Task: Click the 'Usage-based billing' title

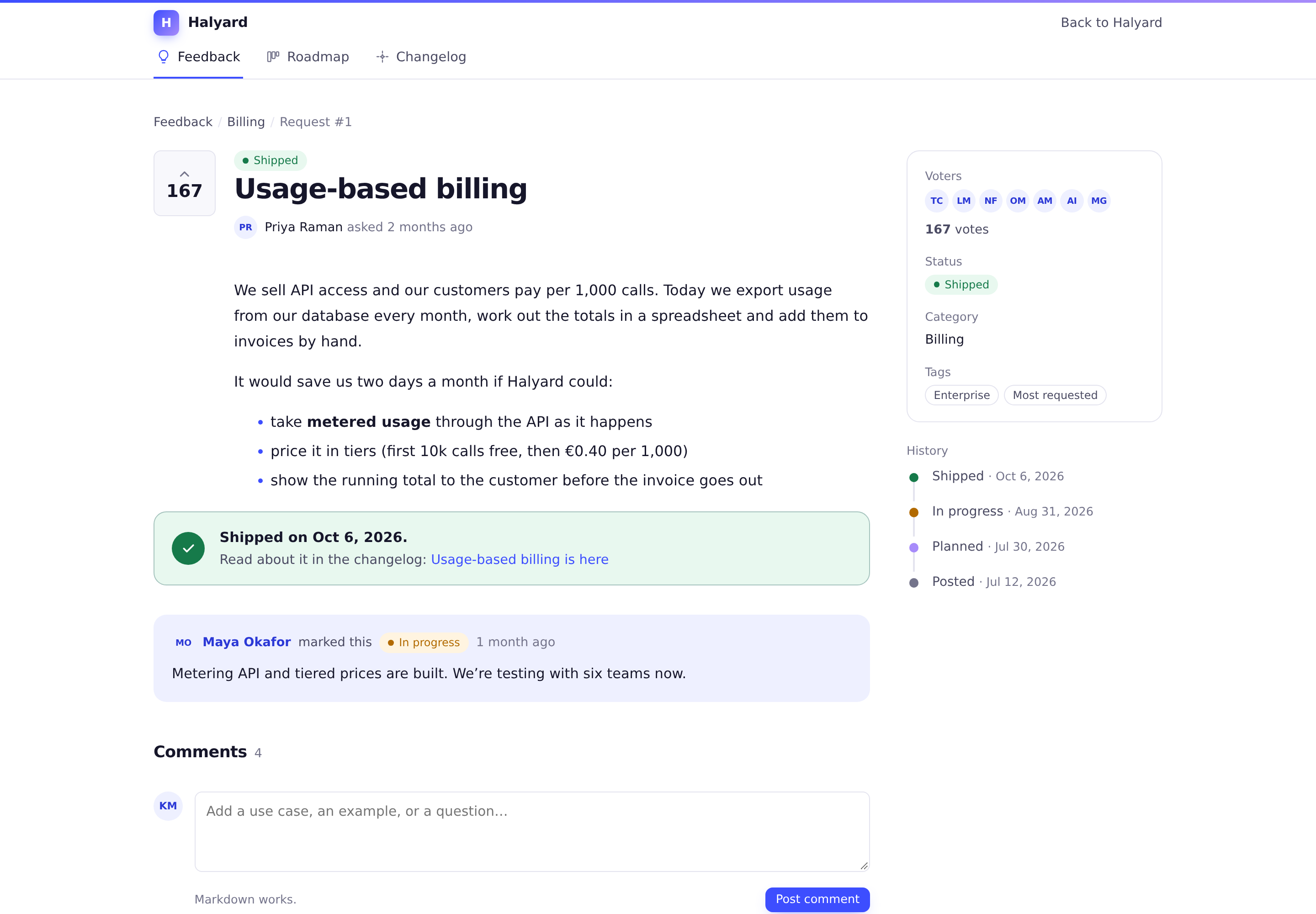Action: (381, 189)
